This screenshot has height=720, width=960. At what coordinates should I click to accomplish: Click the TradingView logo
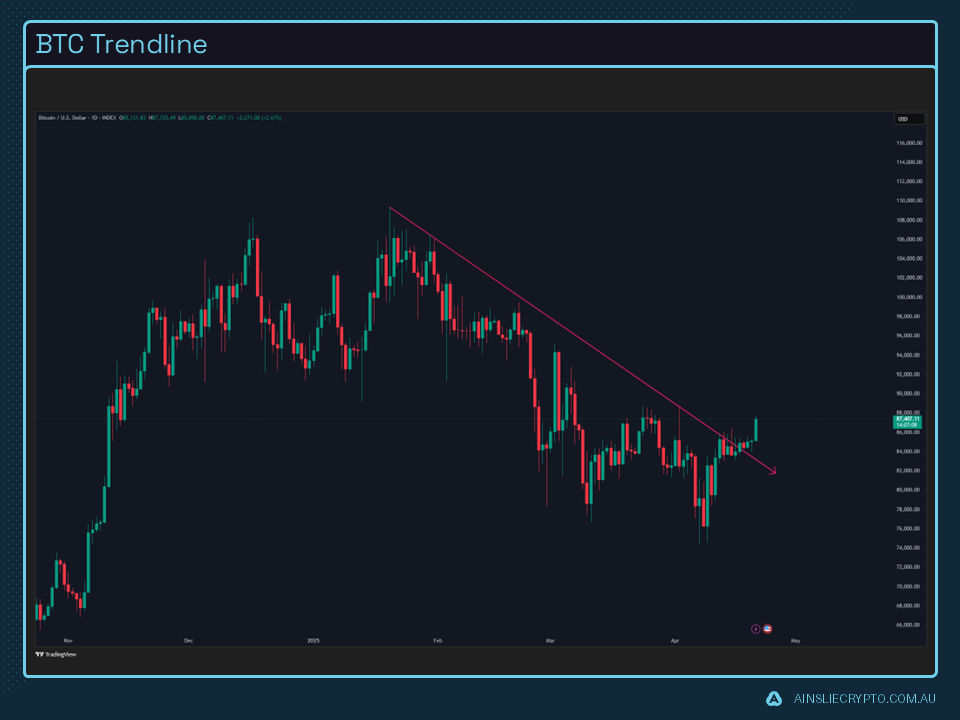(56, 654)
